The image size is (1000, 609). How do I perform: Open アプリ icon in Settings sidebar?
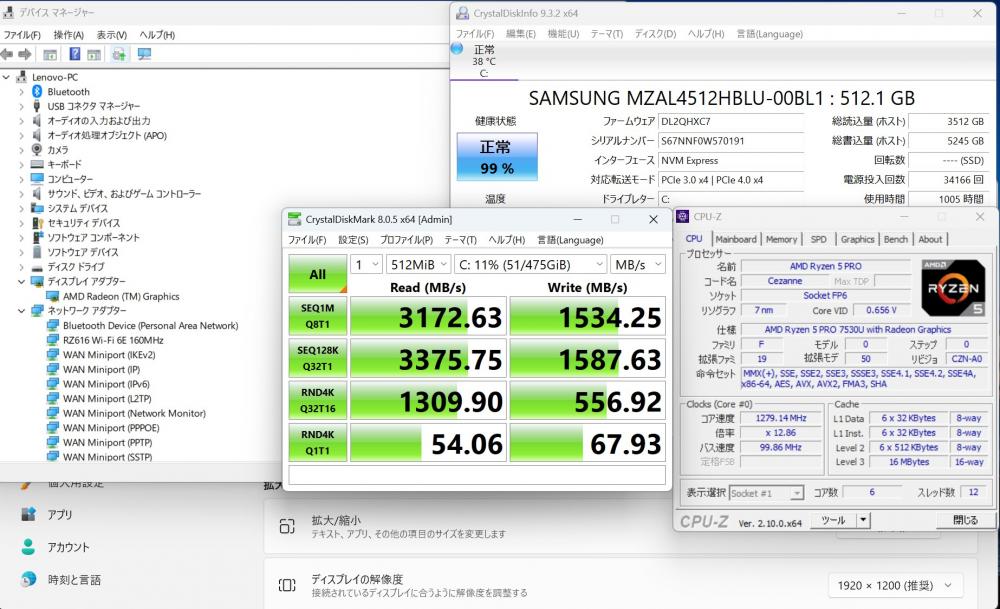[x=28, y=514]
